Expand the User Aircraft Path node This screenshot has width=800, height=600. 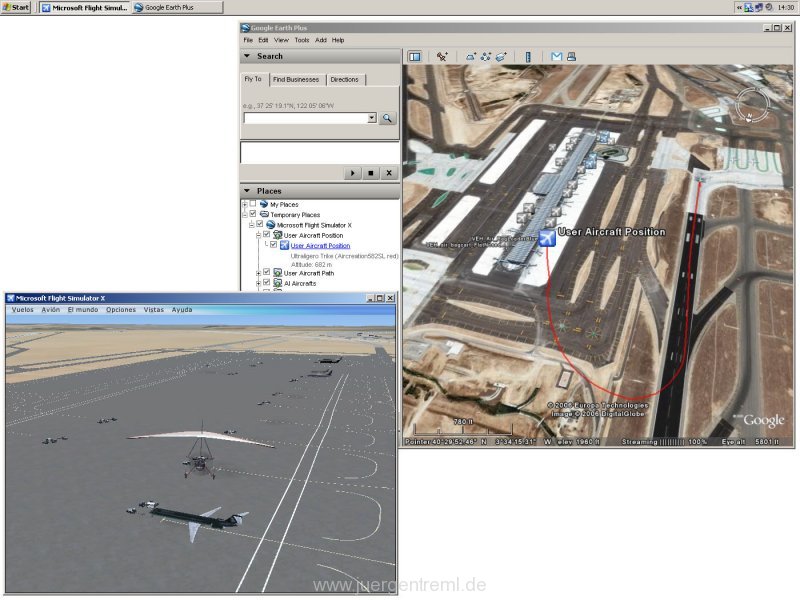click(x=258, y=273)
